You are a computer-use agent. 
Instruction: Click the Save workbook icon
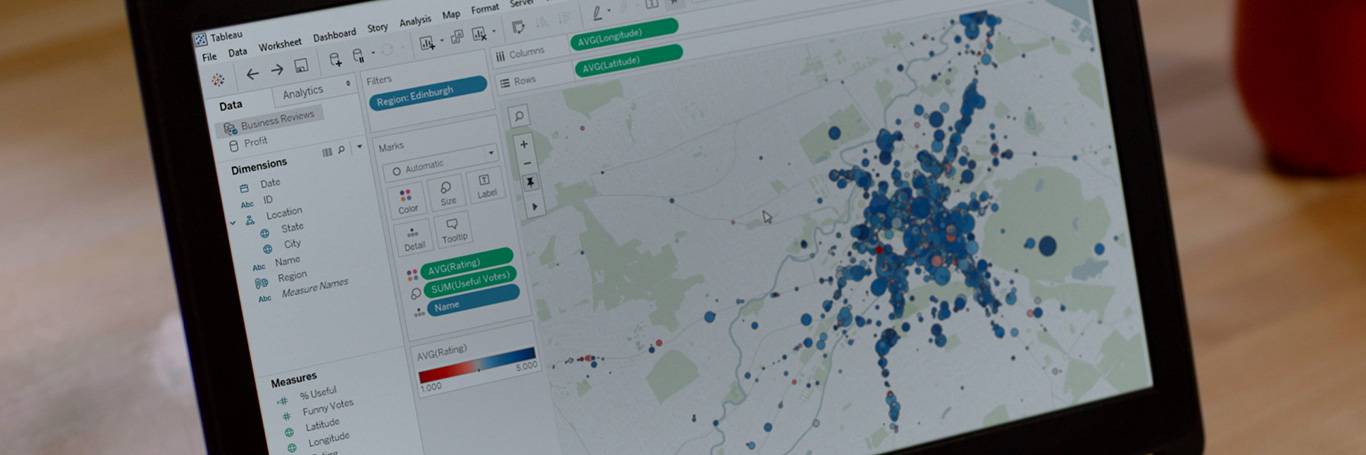coord(301,68)
